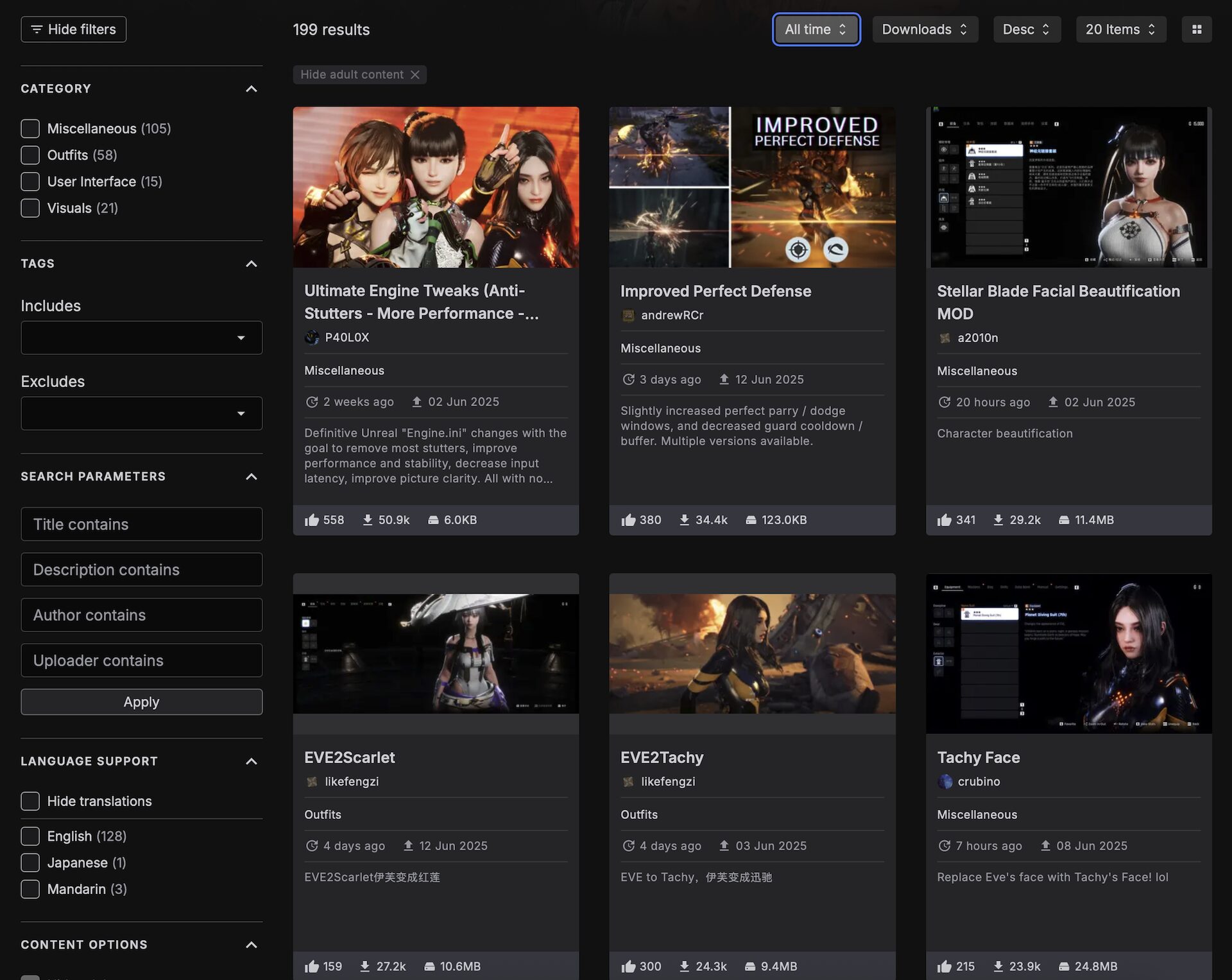This screenshot has height=980, width=1232.
Task: Open the All time period dropdown
Action: pyautogui.click(x=816, y=30)
